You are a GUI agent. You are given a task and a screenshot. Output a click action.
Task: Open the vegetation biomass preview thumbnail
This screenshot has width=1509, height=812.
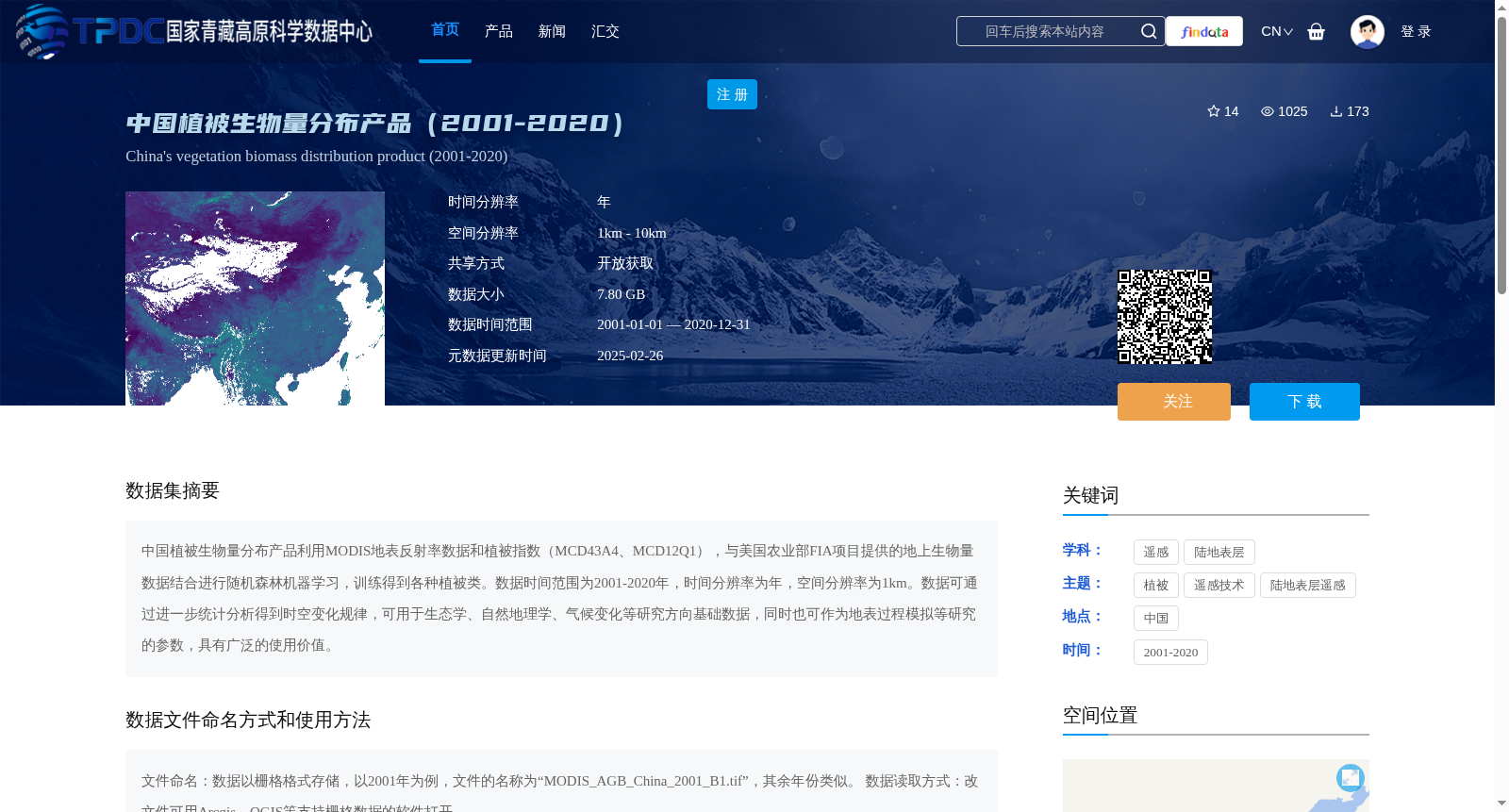click(255, 298)
